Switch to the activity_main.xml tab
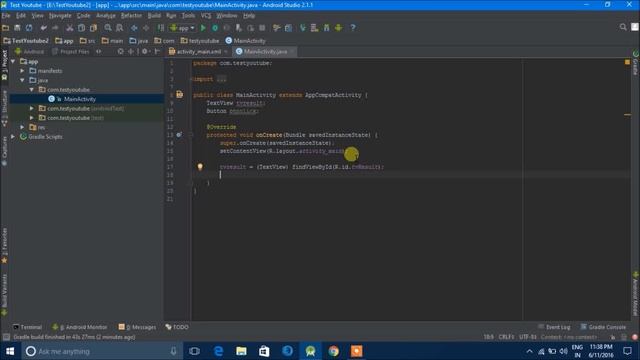The image size is (640, 360). [x=198, y=51]
